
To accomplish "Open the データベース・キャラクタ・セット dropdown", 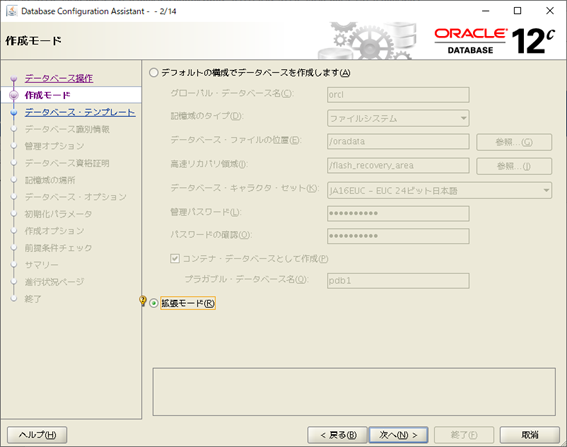I will click(439, 190).
